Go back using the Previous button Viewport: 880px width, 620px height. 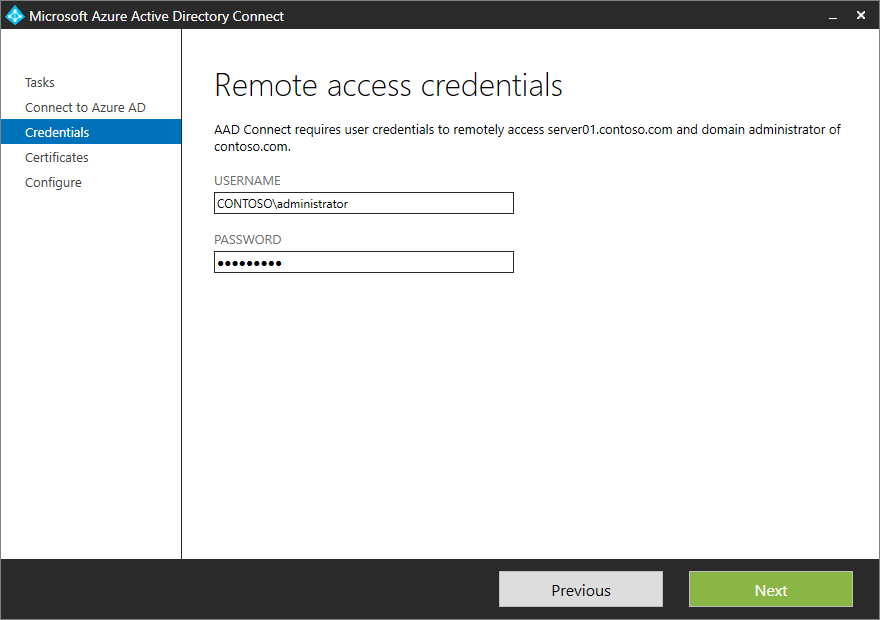click(580, 589)
